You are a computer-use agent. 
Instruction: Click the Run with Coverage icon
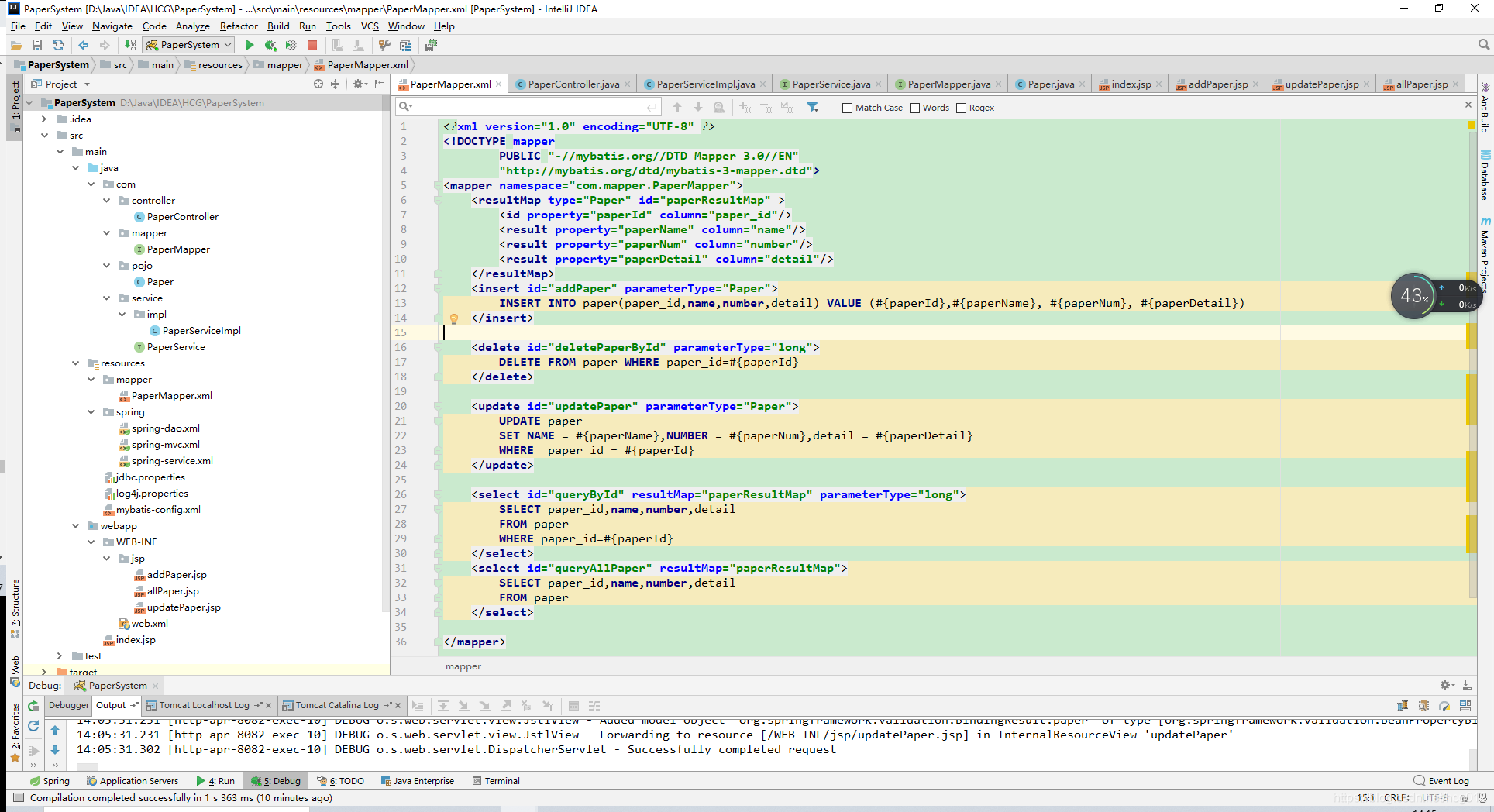coord(291,45)
